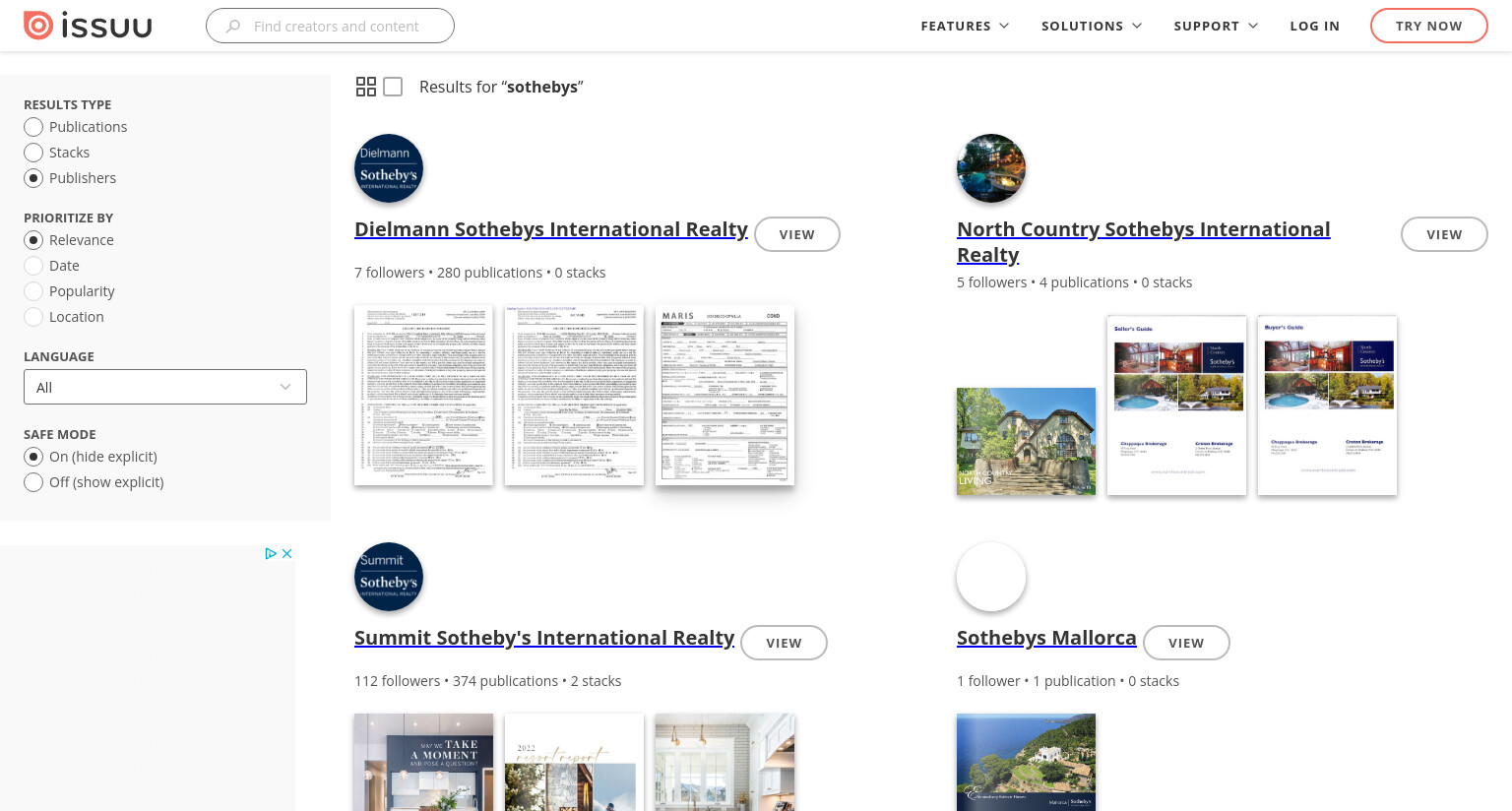Expand the Solutions menu
This screenshot has height=811, width=1512.
1092,26
